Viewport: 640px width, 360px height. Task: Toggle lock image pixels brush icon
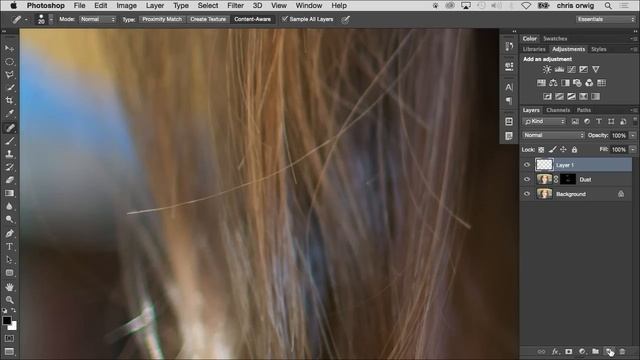tap(552, 150)
